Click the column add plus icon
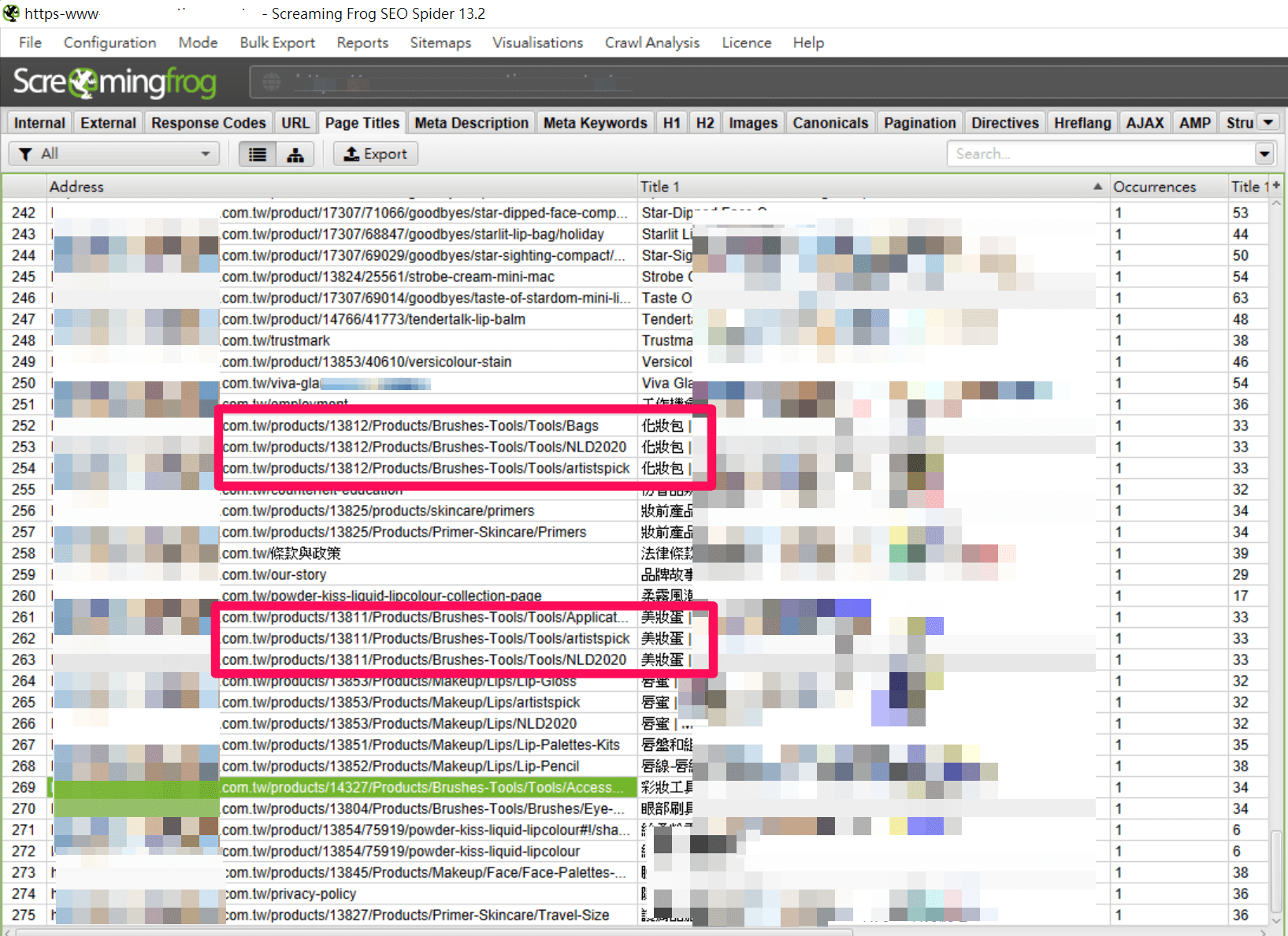 1276,186
